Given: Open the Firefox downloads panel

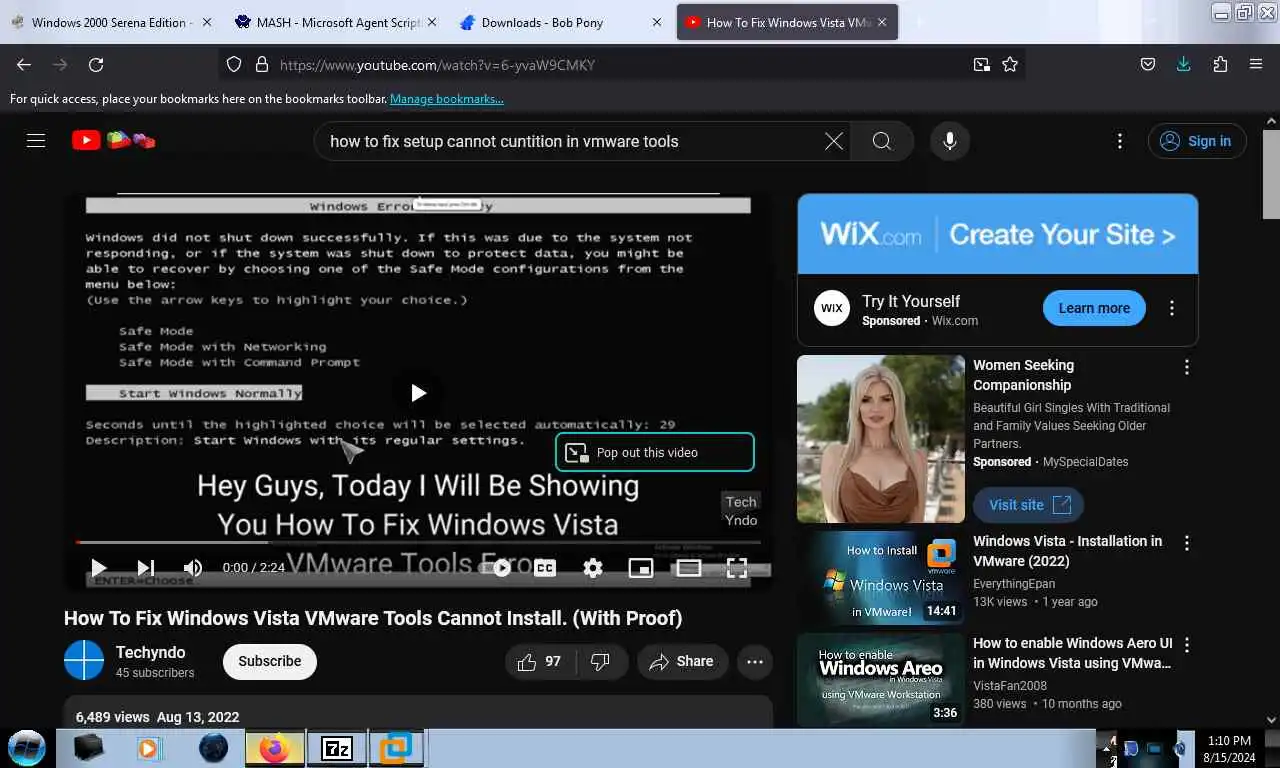Looking at the screenshot, I should click(x=1184, y=64).
